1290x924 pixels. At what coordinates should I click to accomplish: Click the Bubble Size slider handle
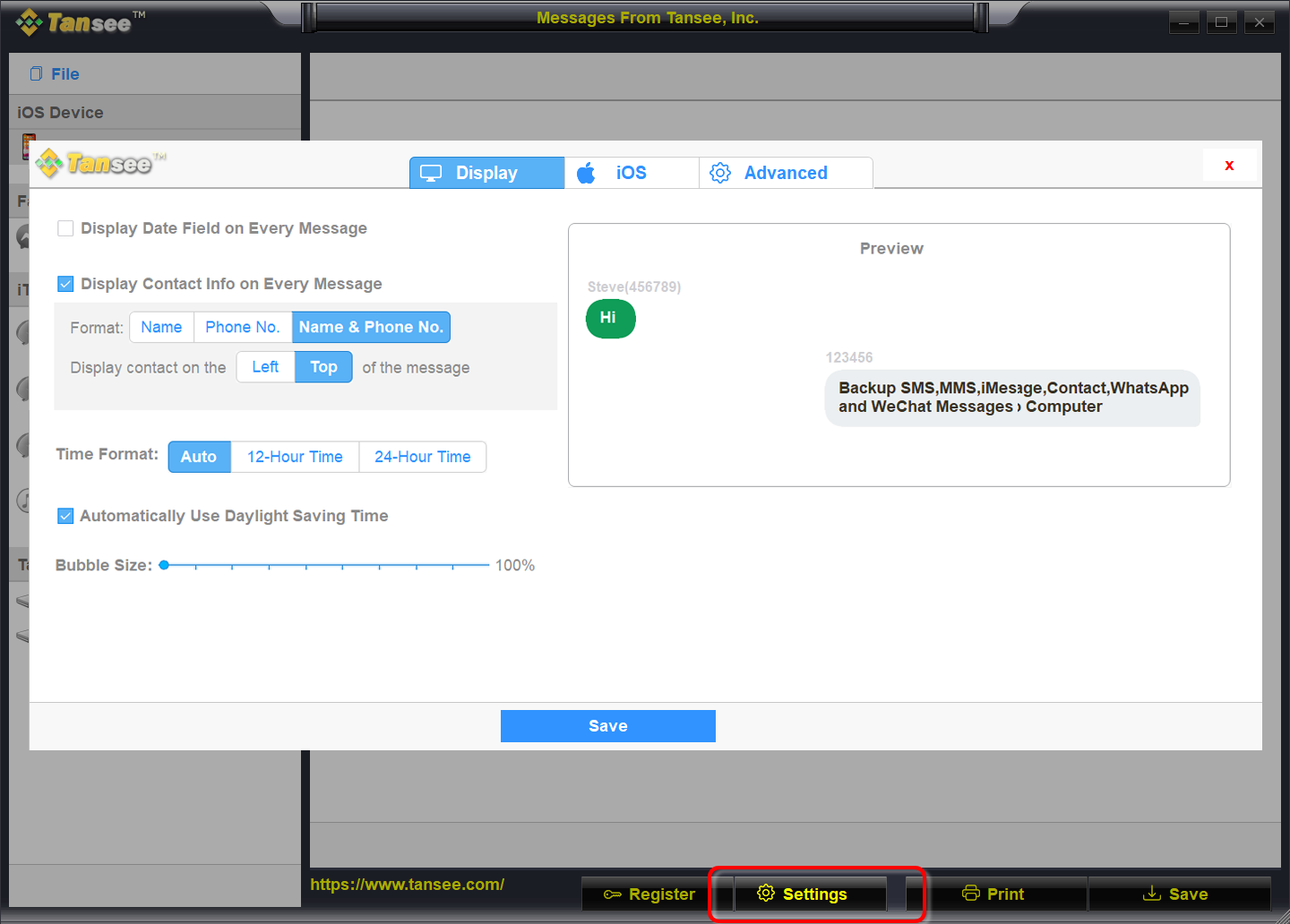[164, 565]
